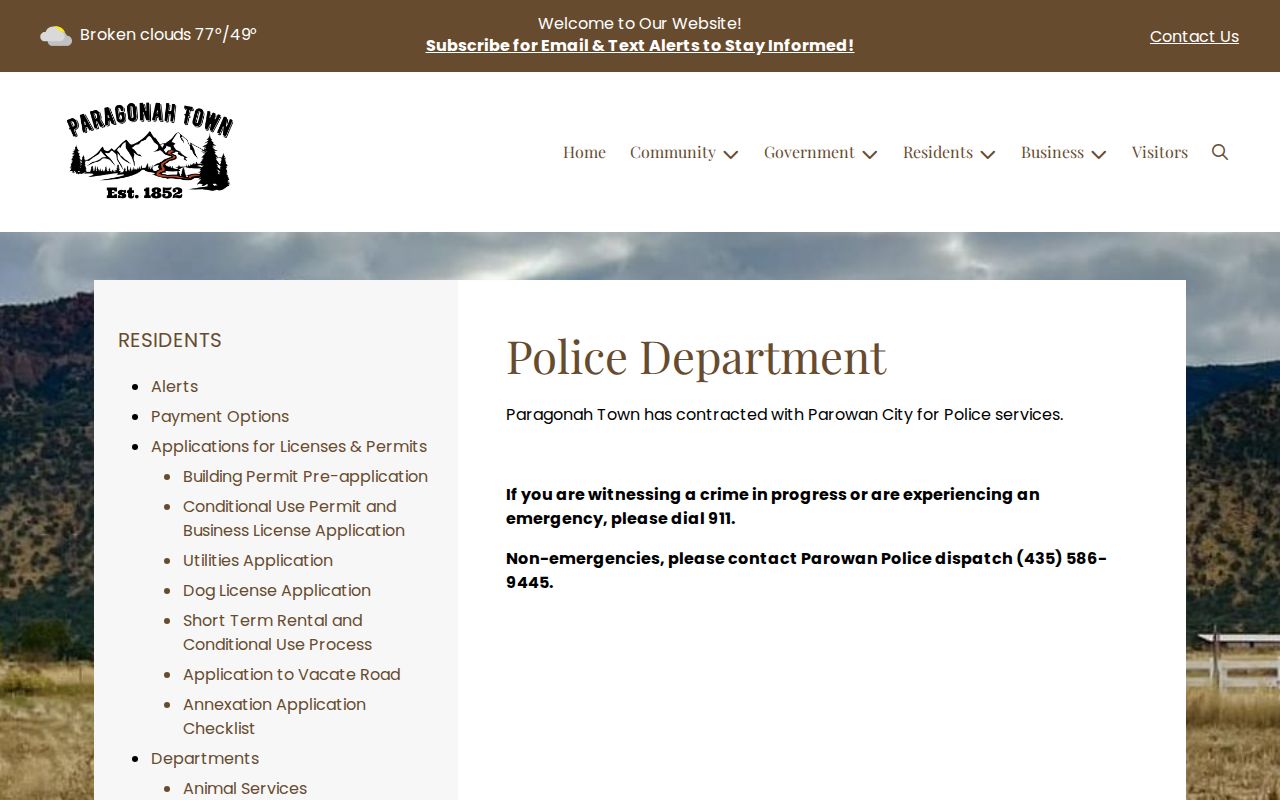Open Application to Vacate Road link

tap(292, 674)
